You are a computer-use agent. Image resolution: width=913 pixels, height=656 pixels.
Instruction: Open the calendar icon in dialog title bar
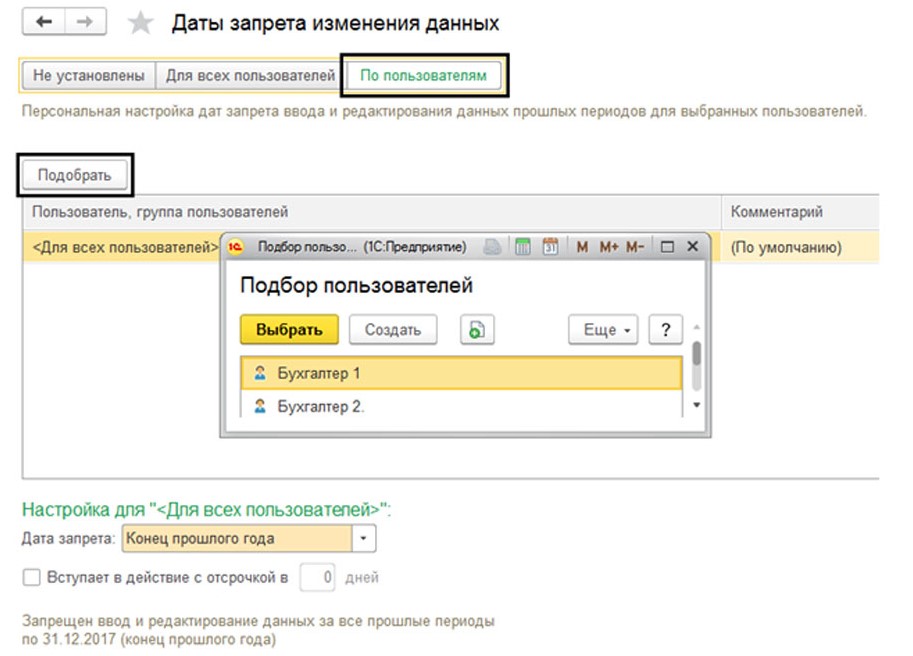[550, 247]
